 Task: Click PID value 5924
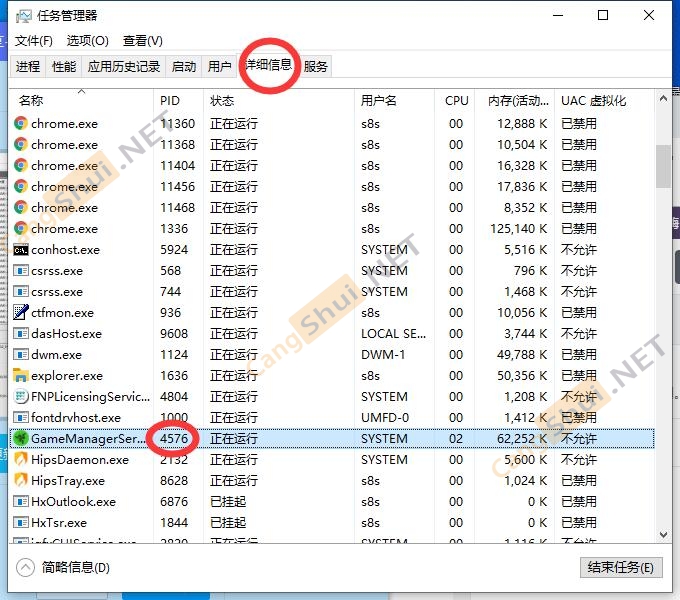pyautogui.click(x=174, y=250)
